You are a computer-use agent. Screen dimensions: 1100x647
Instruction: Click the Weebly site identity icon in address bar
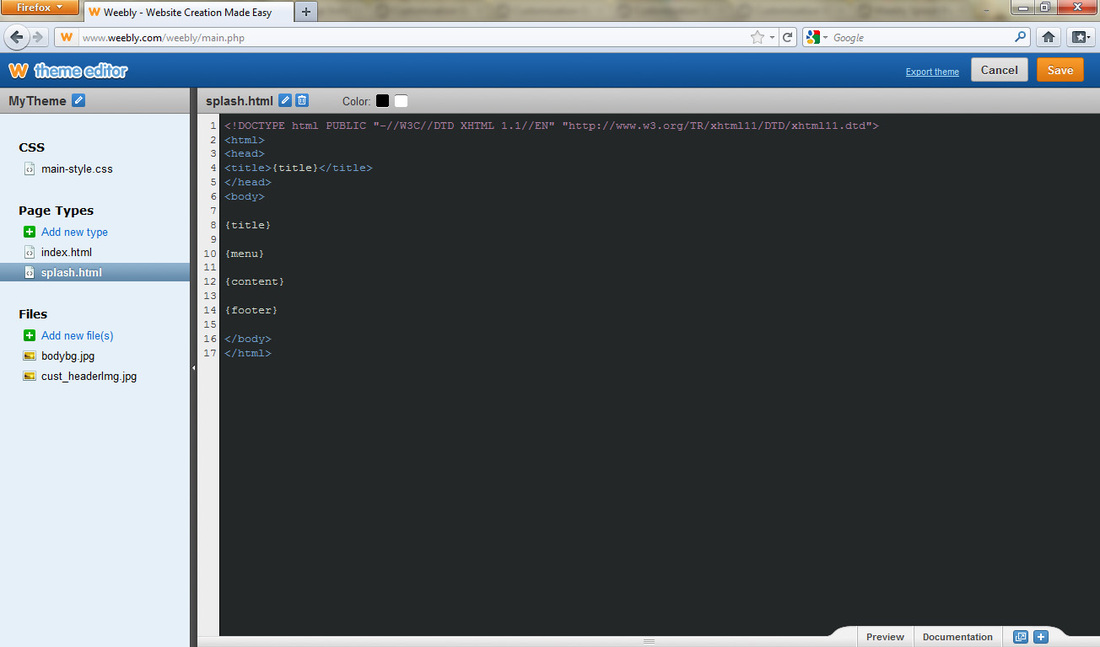(66, 37)
